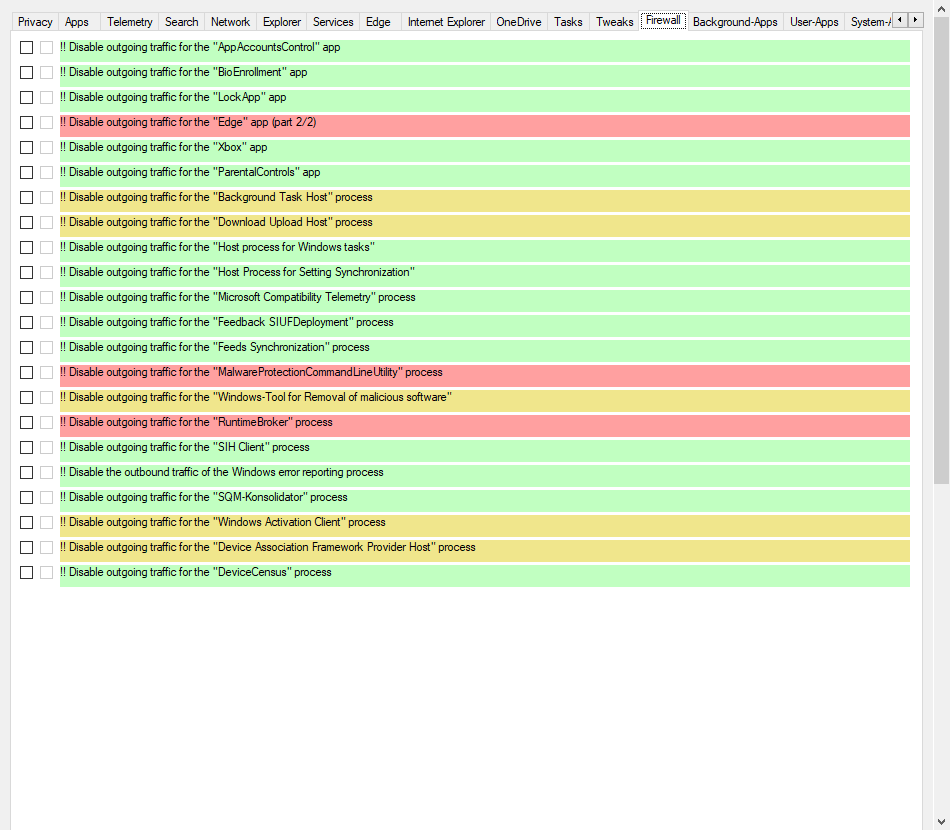
Task: Click the "SIH Client" process rule text
Action: tap(185, 447)
